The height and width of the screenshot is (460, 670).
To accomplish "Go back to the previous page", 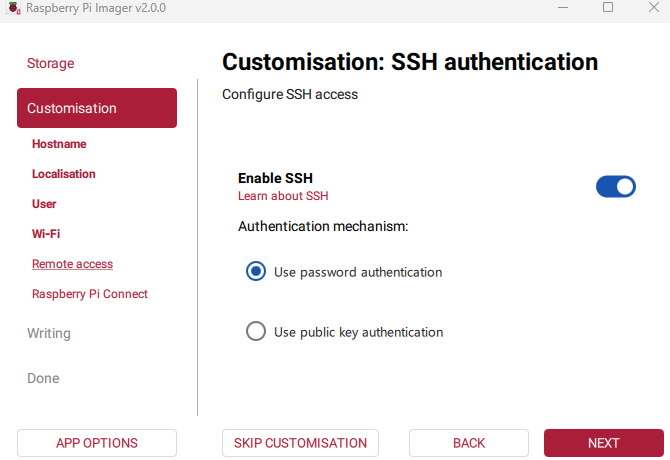I will tap(469, 443).
